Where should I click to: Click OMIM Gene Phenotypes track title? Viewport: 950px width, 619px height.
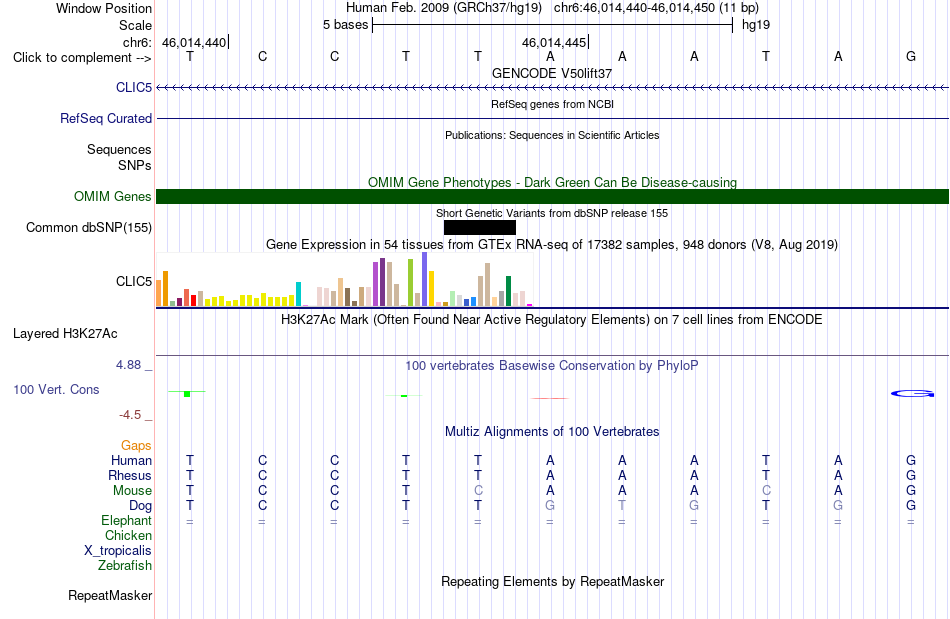(x=553, y=182)
